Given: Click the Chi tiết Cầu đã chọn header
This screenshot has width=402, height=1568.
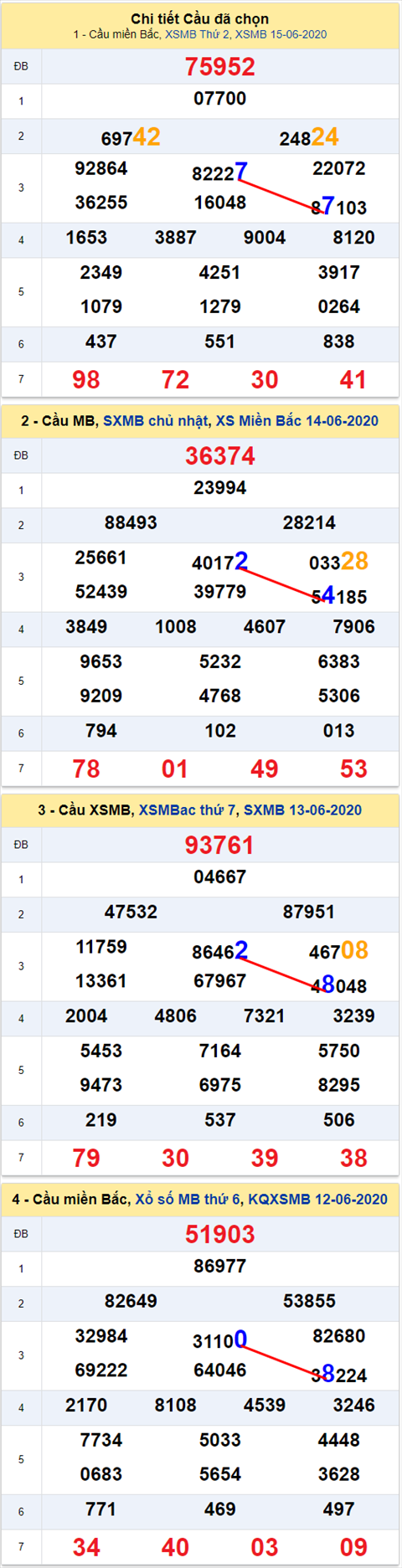Looking at the screenshot, I should click(200, 19).
